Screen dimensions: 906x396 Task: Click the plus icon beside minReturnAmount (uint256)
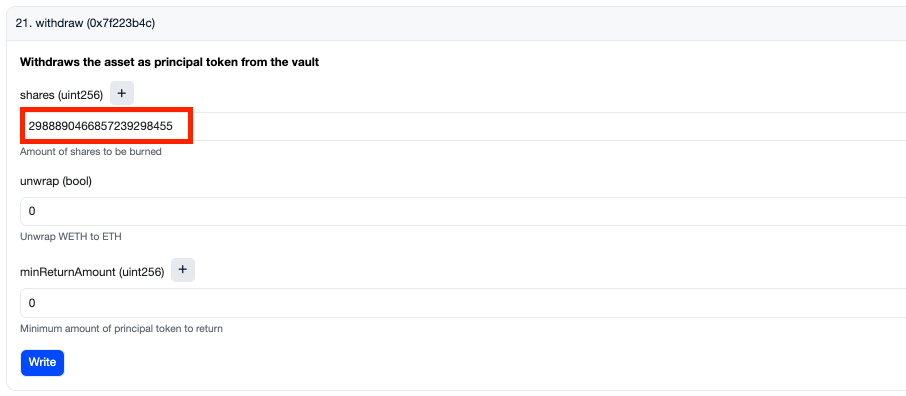(x=183, y=270)
